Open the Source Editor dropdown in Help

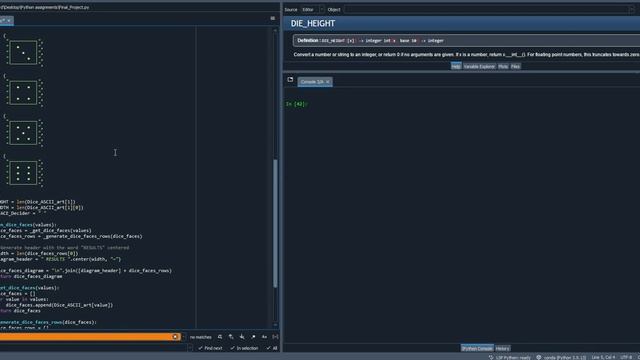(313, 9)
